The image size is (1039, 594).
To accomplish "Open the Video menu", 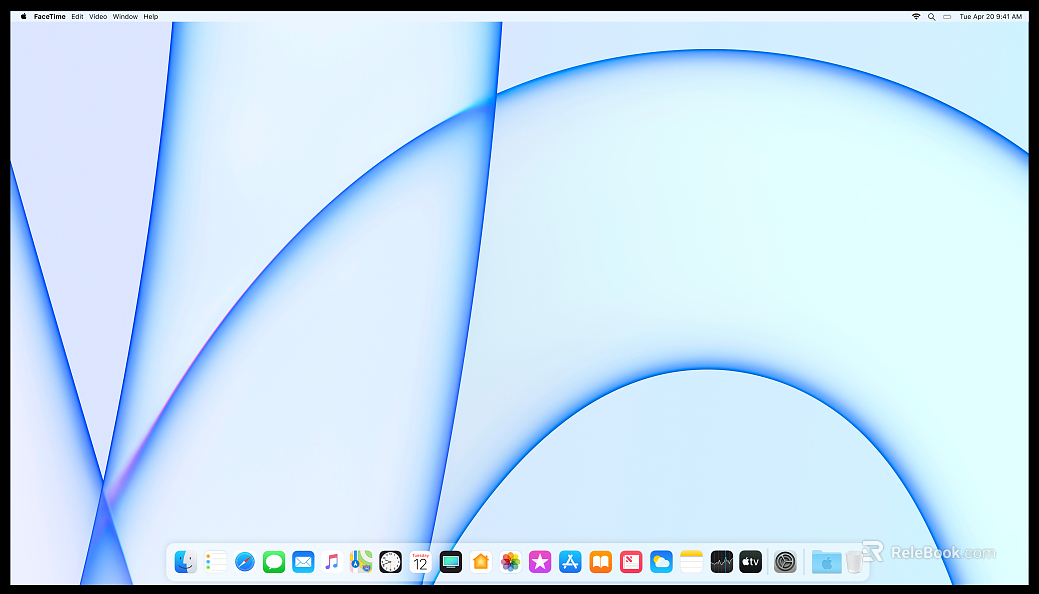I will point(98,17).
